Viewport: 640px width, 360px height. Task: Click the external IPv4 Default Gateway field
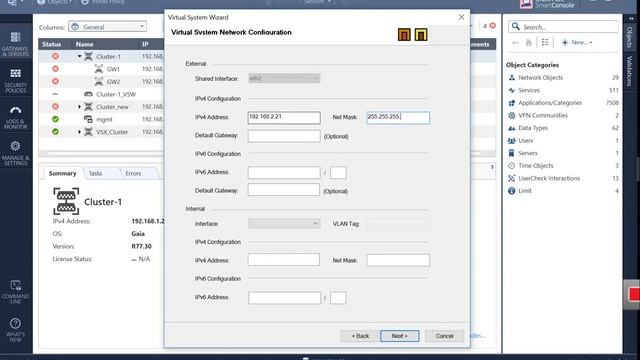(284, 136)
